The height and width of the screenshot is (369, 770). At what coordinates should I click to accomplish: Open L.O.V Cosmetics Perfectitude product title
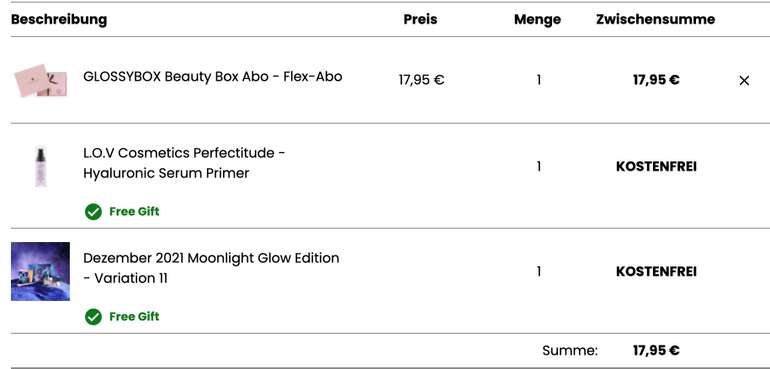(x=185, y=163)
